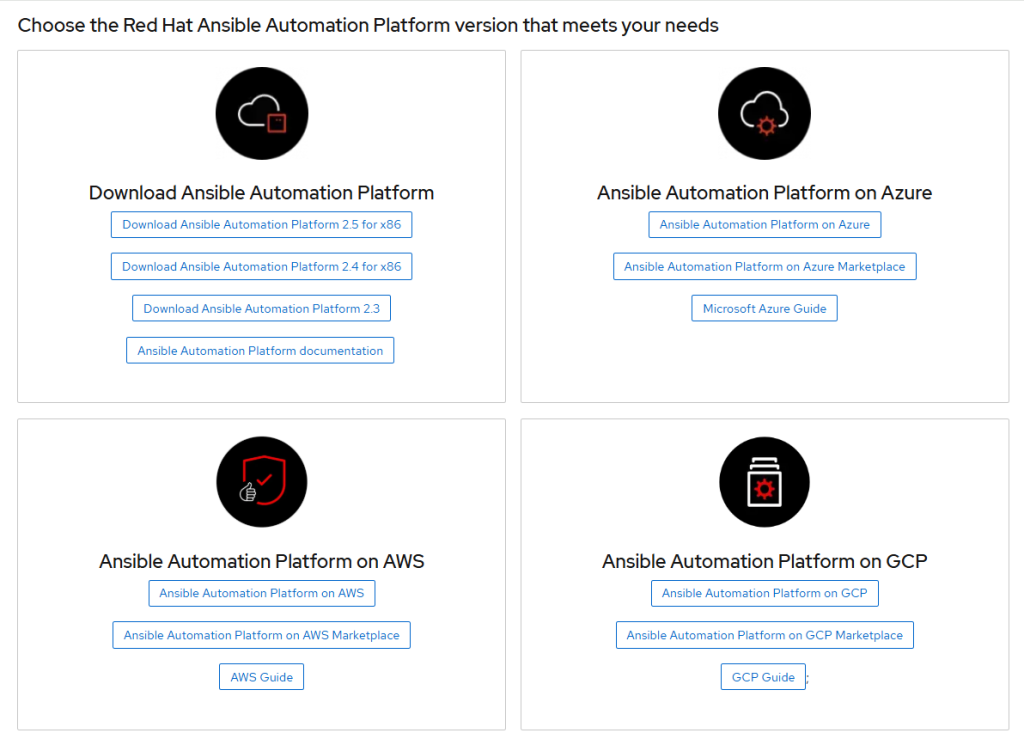The width and height of the screenshot is (1024, 739).
Task: Open Ansible Automation Platform documentation
Action: coord(260,351)
